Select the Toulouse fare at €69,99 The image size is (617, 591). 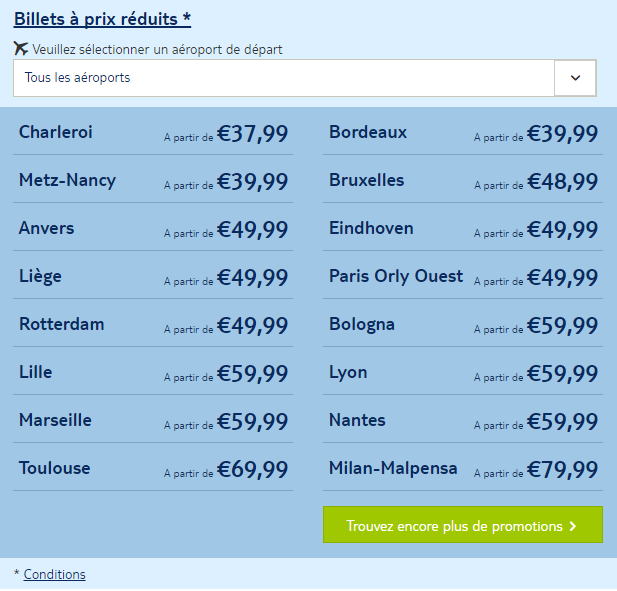coord(153,467)
